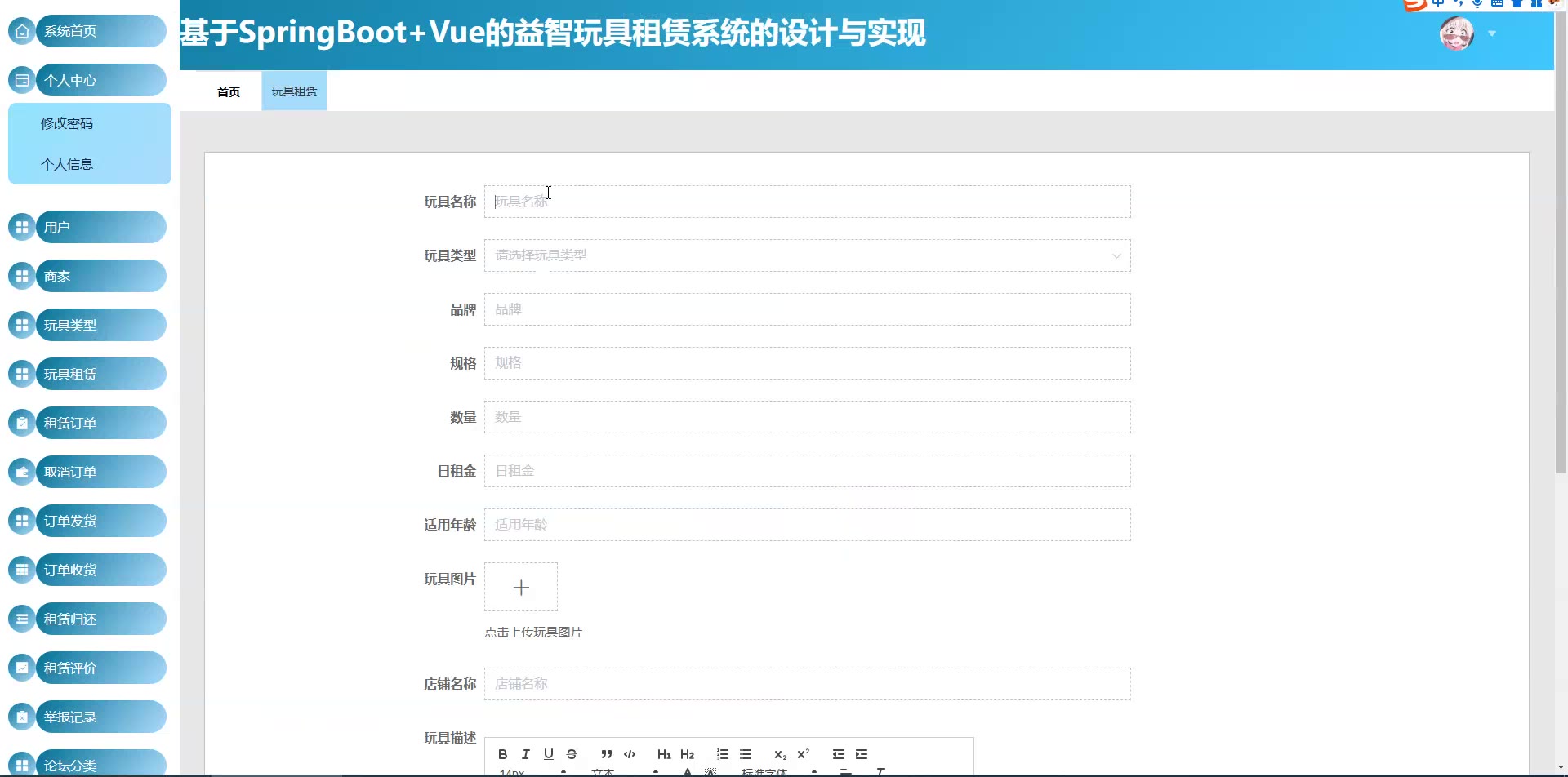Click the card icon beside 个人中心

22,80
